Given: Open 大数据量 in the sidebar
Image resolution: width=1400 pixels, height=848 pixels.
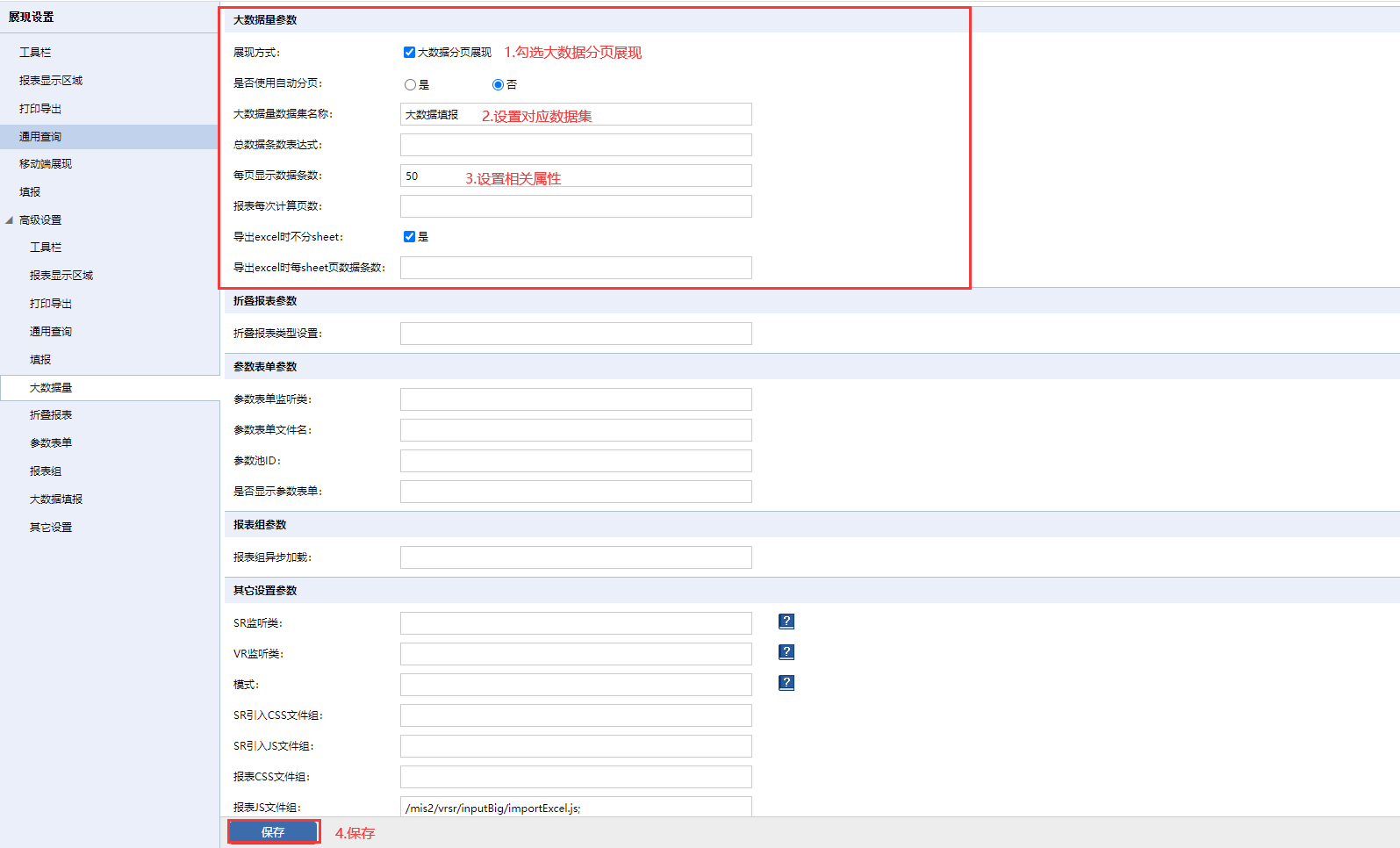Looking at the screenshot, I should [51, 388].
